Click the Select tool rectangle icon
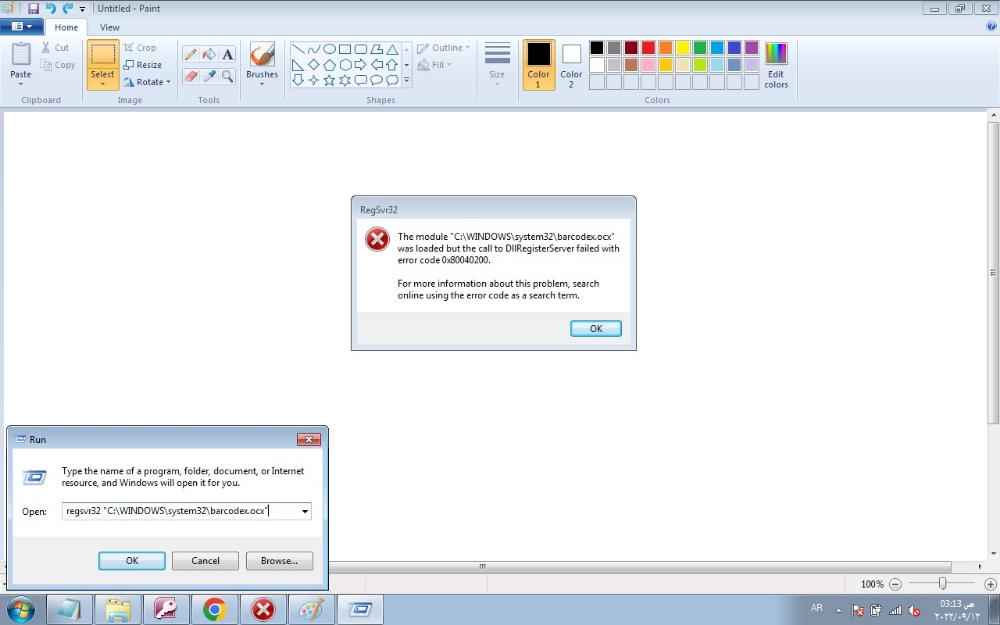This screenshot has width=1000, height=625. coord(103,55)
